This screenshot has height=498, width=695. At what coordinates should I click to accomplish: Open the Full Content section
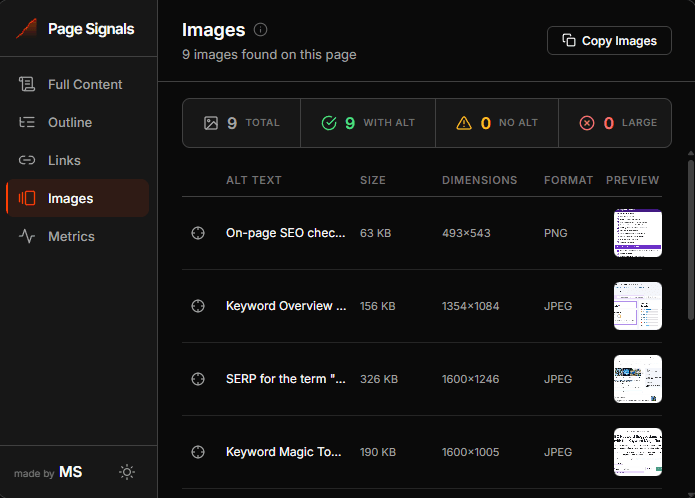[x=78, y=84]
